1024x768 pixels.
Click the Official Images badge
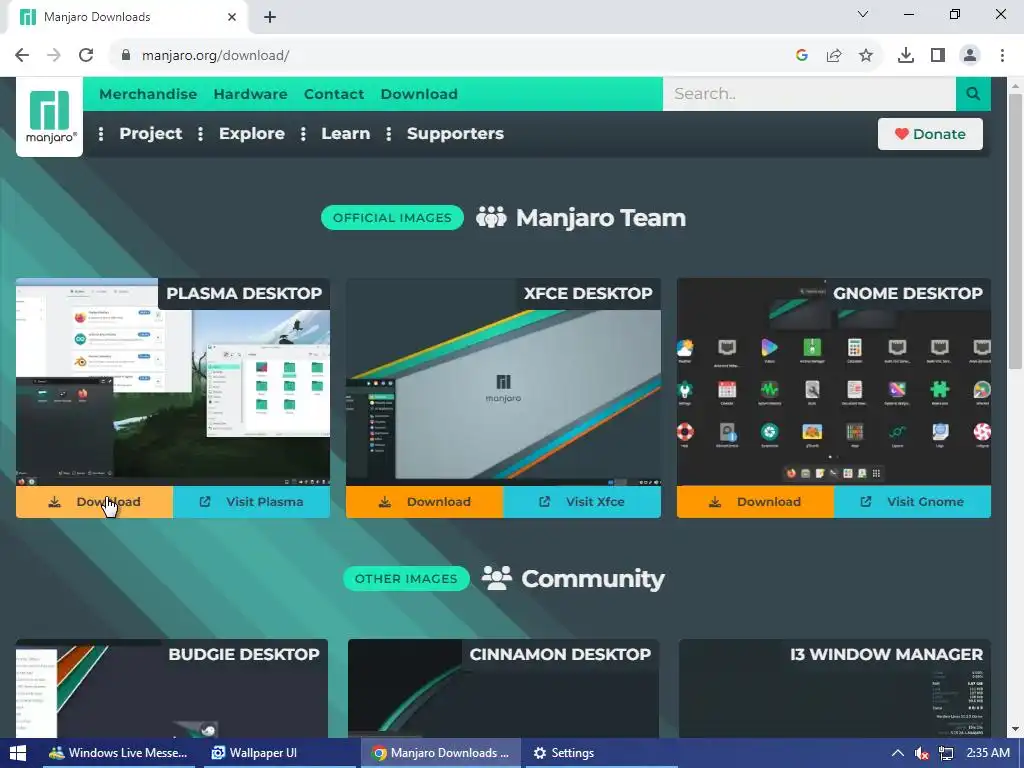[392, 217]
